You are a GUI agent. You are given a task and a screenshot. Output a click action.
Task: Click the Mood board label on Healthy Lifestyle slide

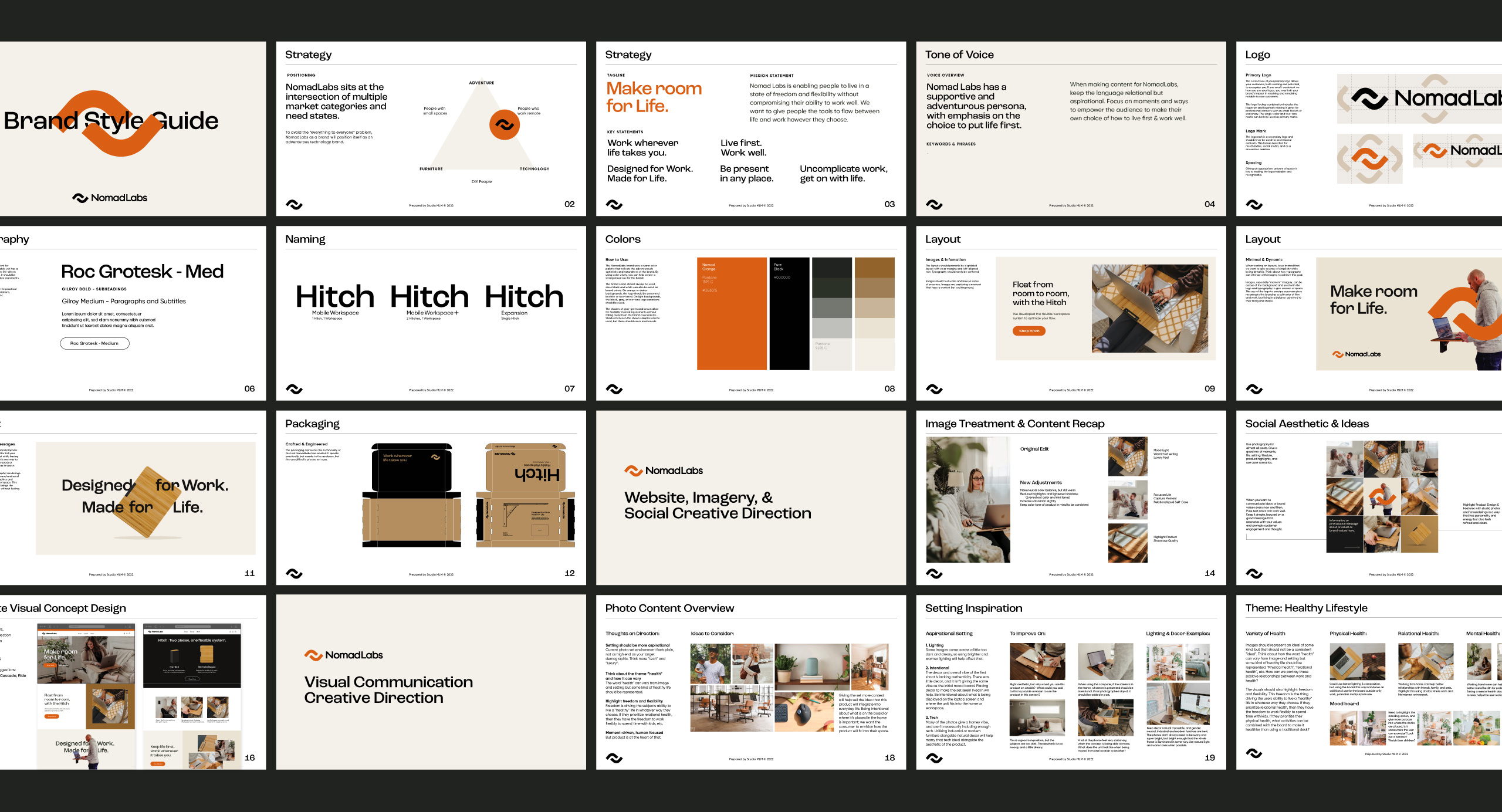(1344, 703)
